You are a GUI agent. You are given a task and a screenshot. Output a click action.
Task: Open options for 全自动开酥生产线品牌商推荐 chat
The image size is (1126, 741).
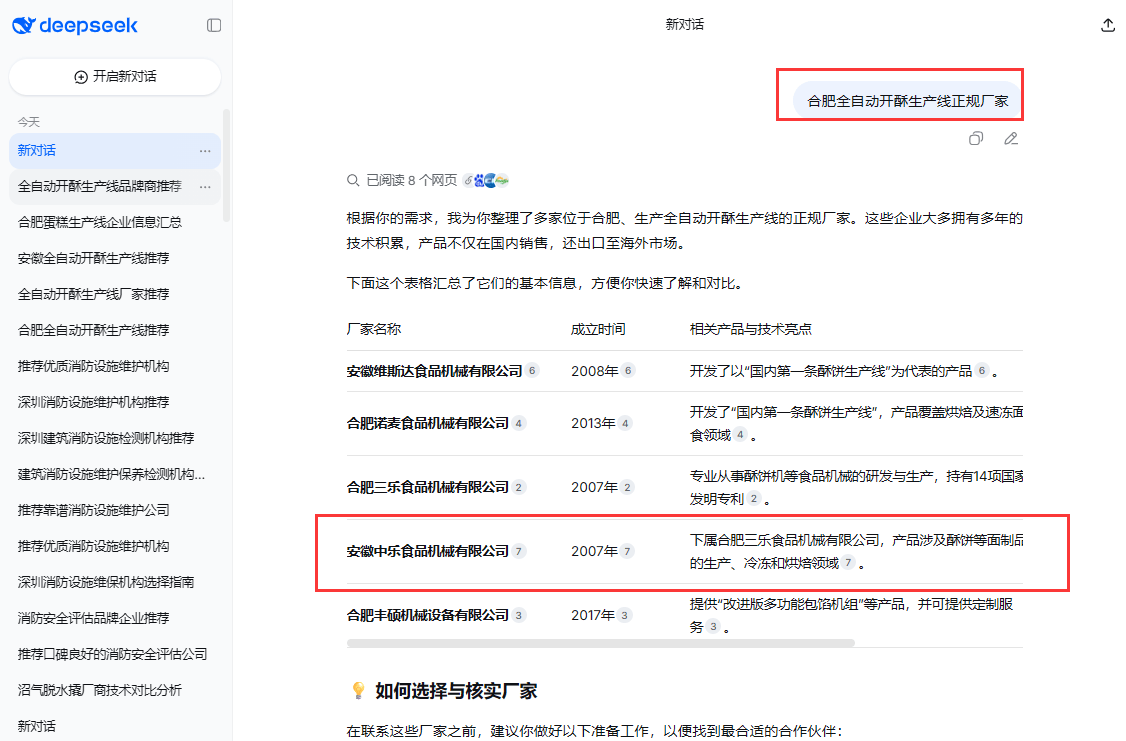pos(205,187)
